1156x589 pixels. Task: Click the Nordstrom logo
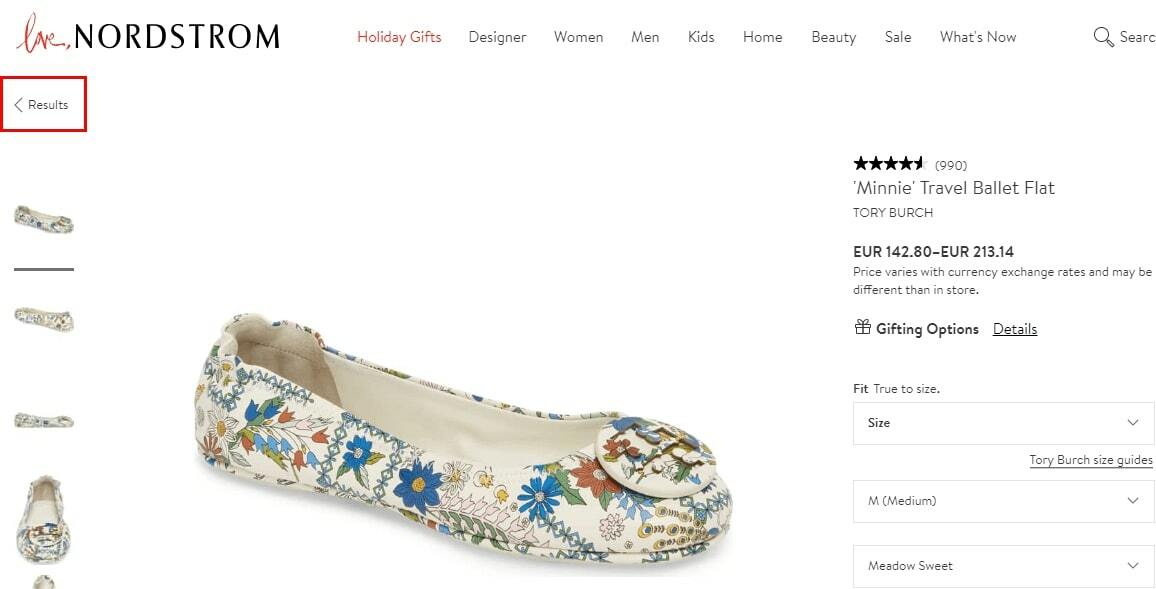148,34
